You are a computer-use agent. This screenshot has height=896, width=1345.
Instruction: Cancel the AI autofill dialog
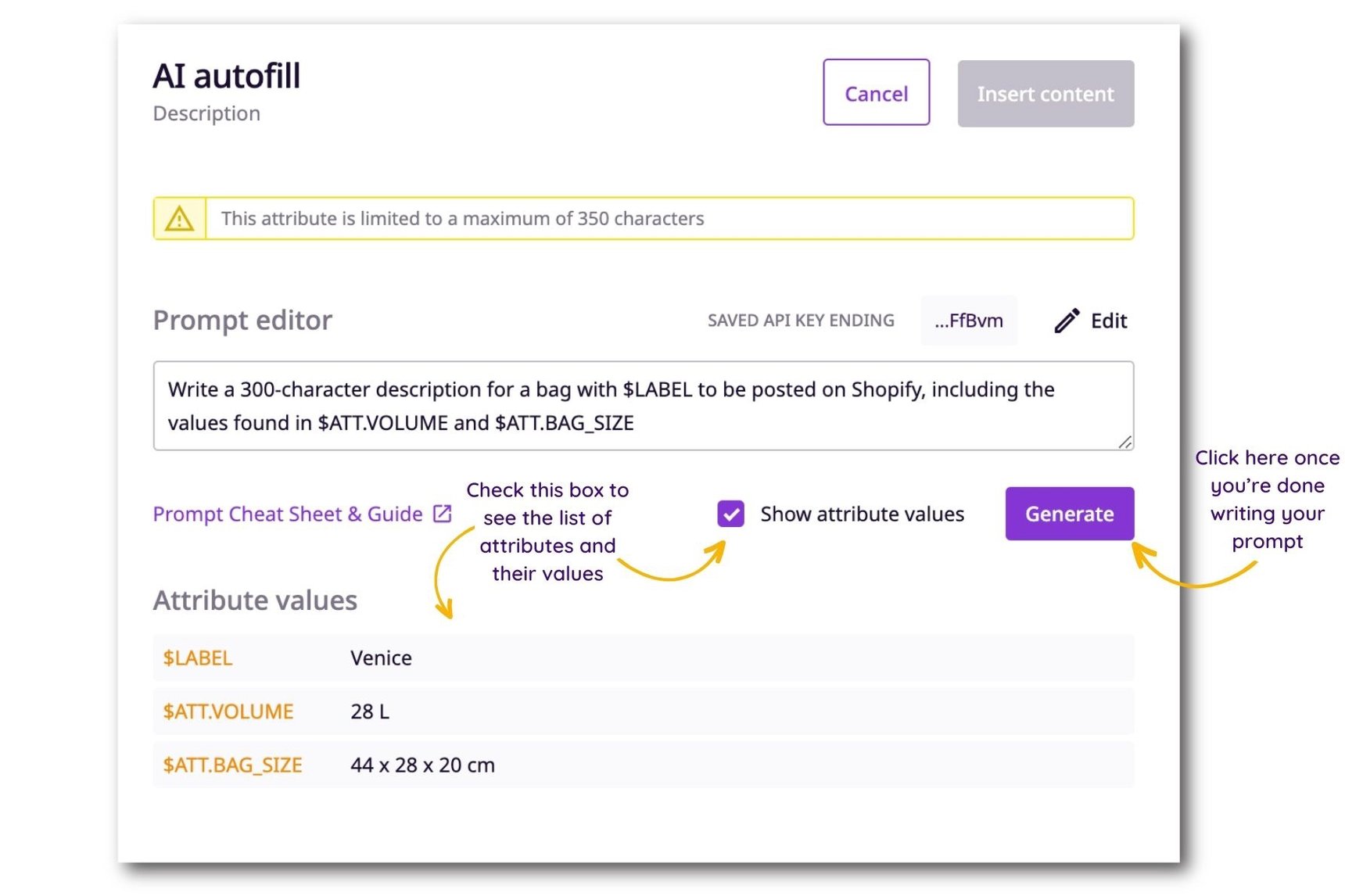pyautogui.click(x=875, y=93)
